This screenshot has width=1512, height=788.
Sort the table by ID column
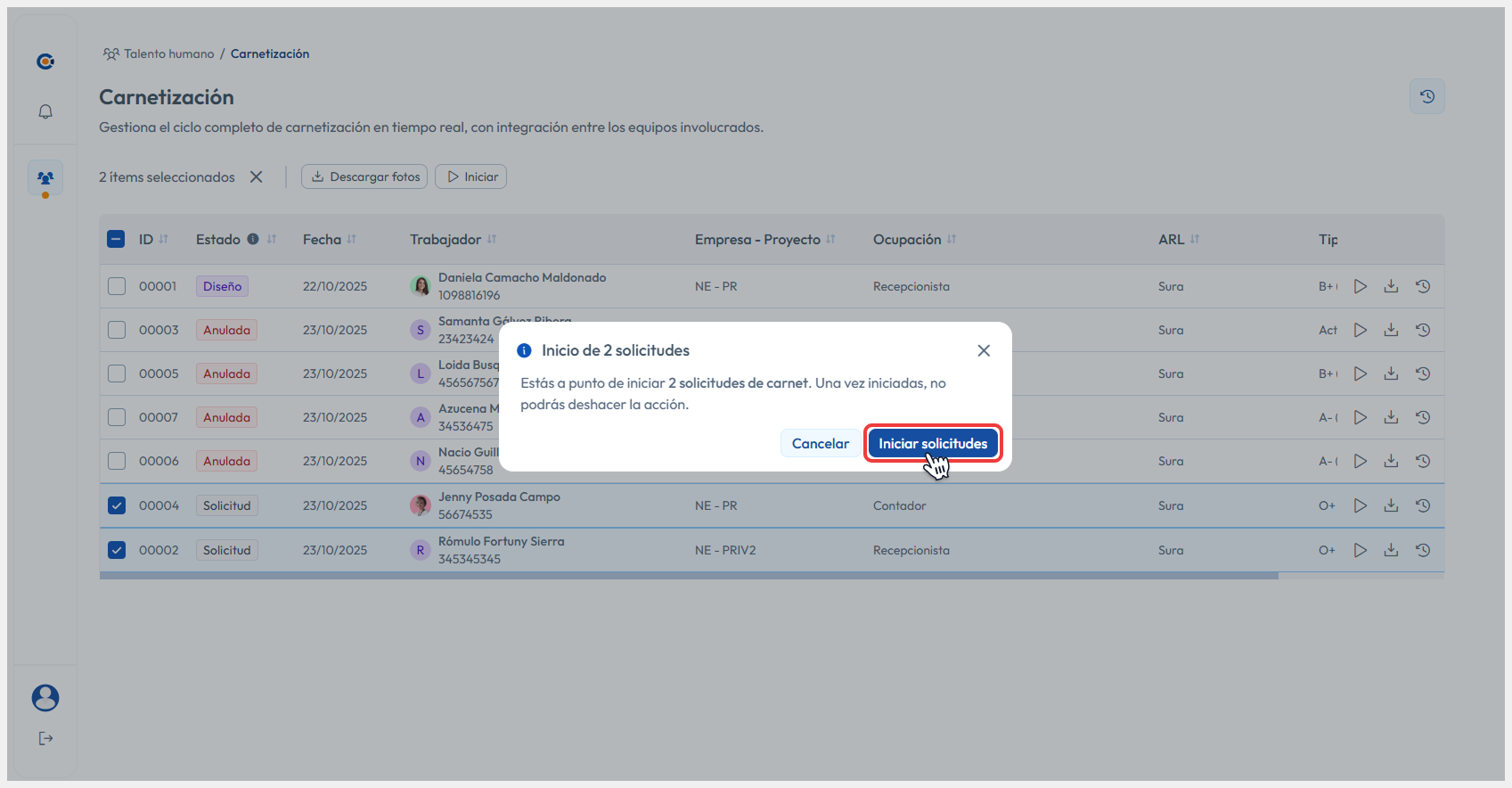(164, 239)
